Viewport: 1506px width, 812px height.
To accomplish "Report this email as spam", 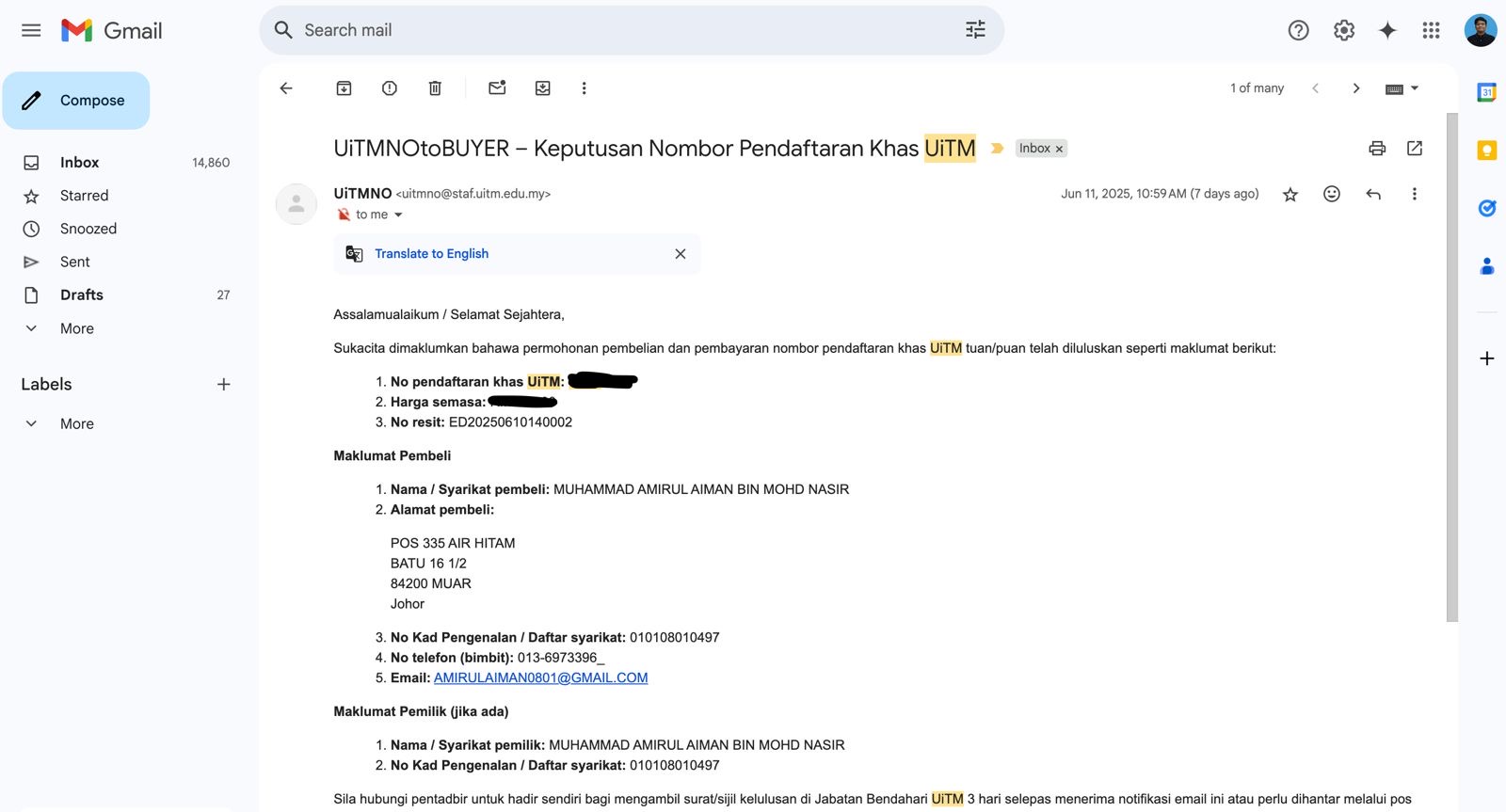I will (x=390, y=88).
